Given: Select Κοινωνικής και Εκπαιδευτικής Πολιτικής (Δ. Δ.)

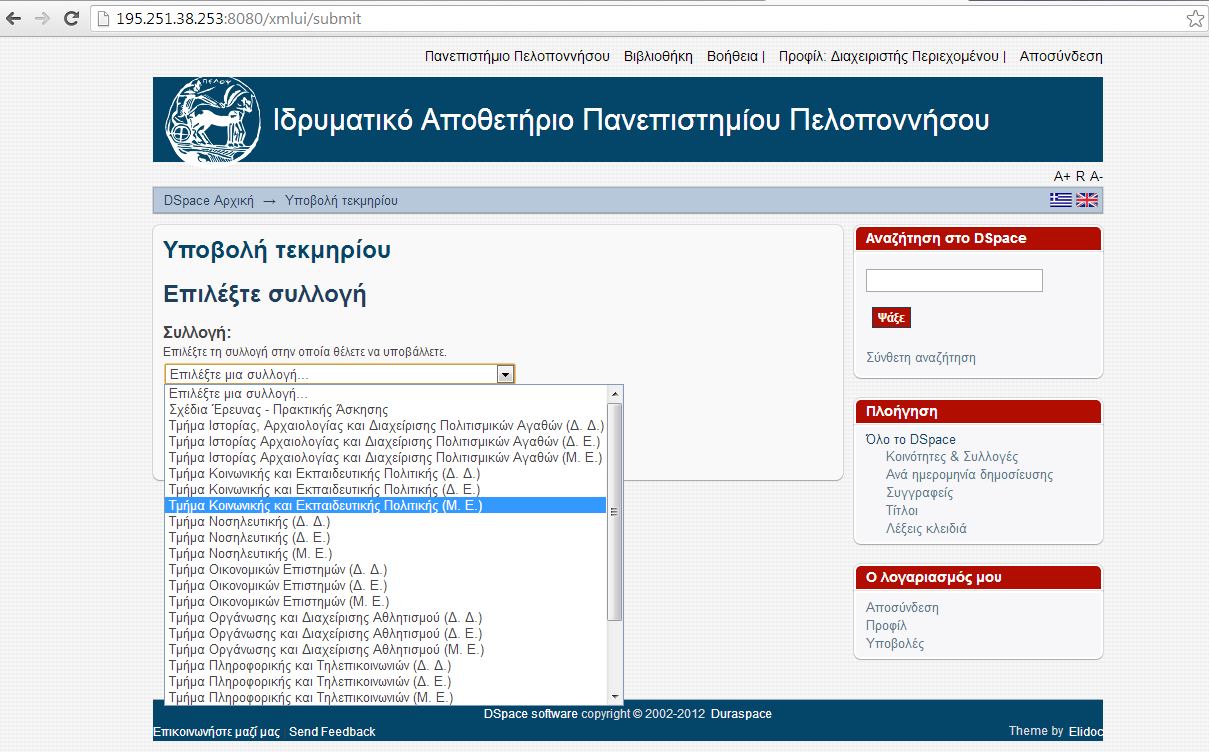Looking at the screenshot, I should (386, 474).
